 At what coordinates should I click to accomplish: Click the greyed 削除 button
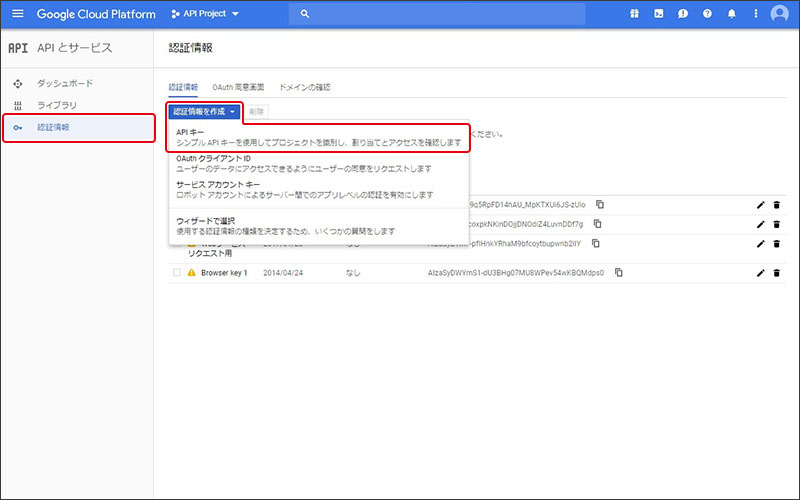click(256, 112)
